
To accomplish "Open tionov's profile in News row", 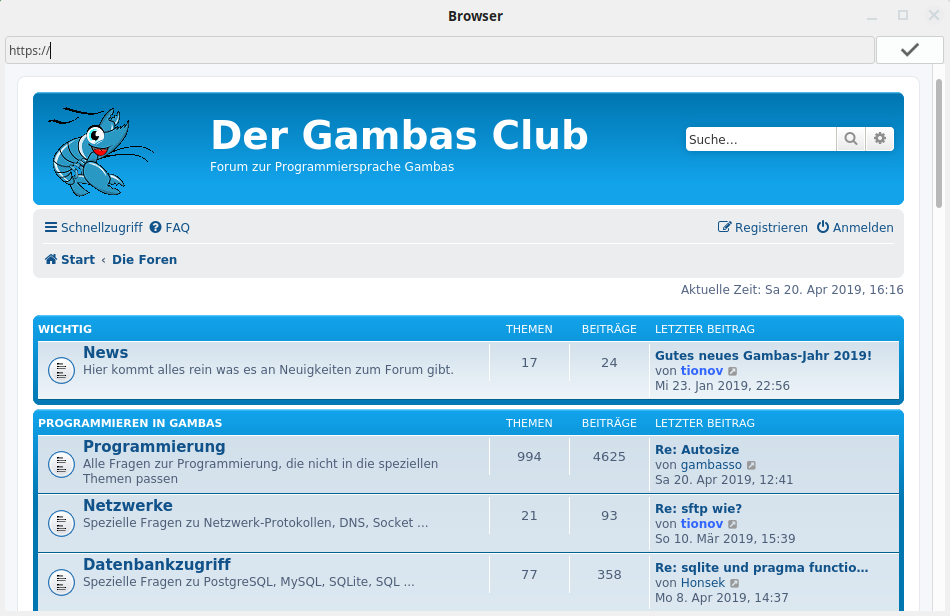I will [x=702, y=371].
